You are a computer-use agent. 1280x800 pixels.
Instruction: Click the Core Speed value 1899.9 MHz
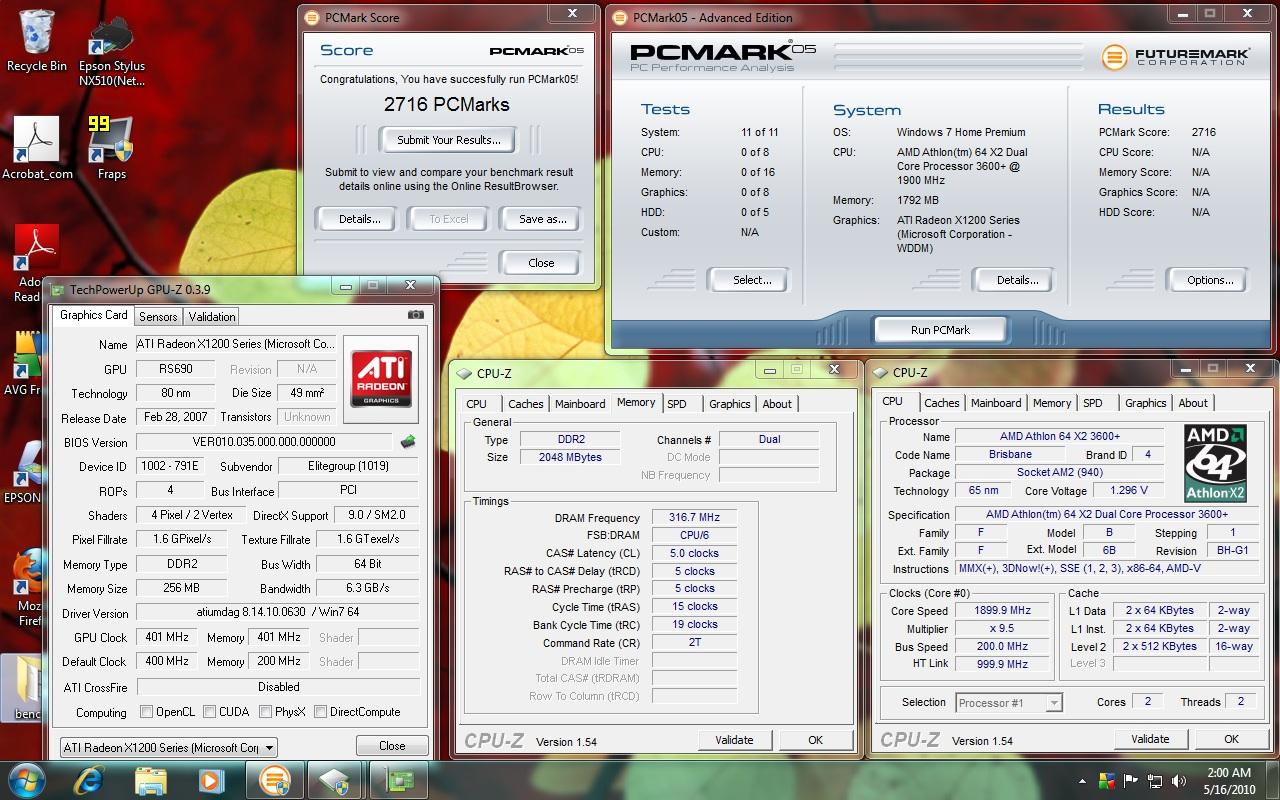point(1002,610)
